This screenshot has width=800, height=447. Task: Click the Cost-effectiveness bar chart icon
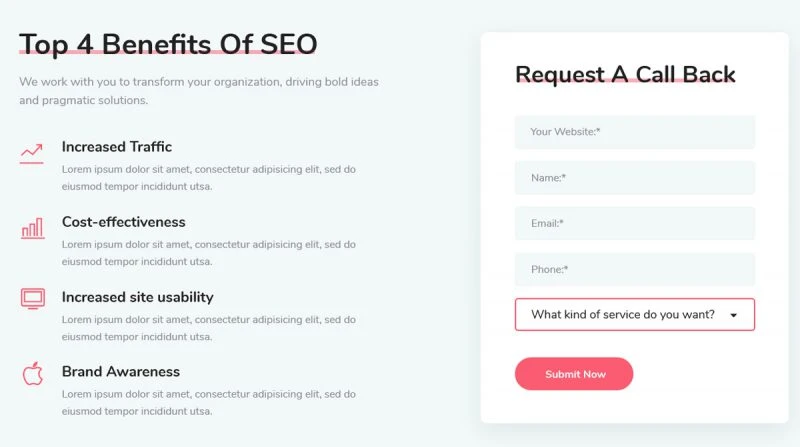click(x=32, y=228)
